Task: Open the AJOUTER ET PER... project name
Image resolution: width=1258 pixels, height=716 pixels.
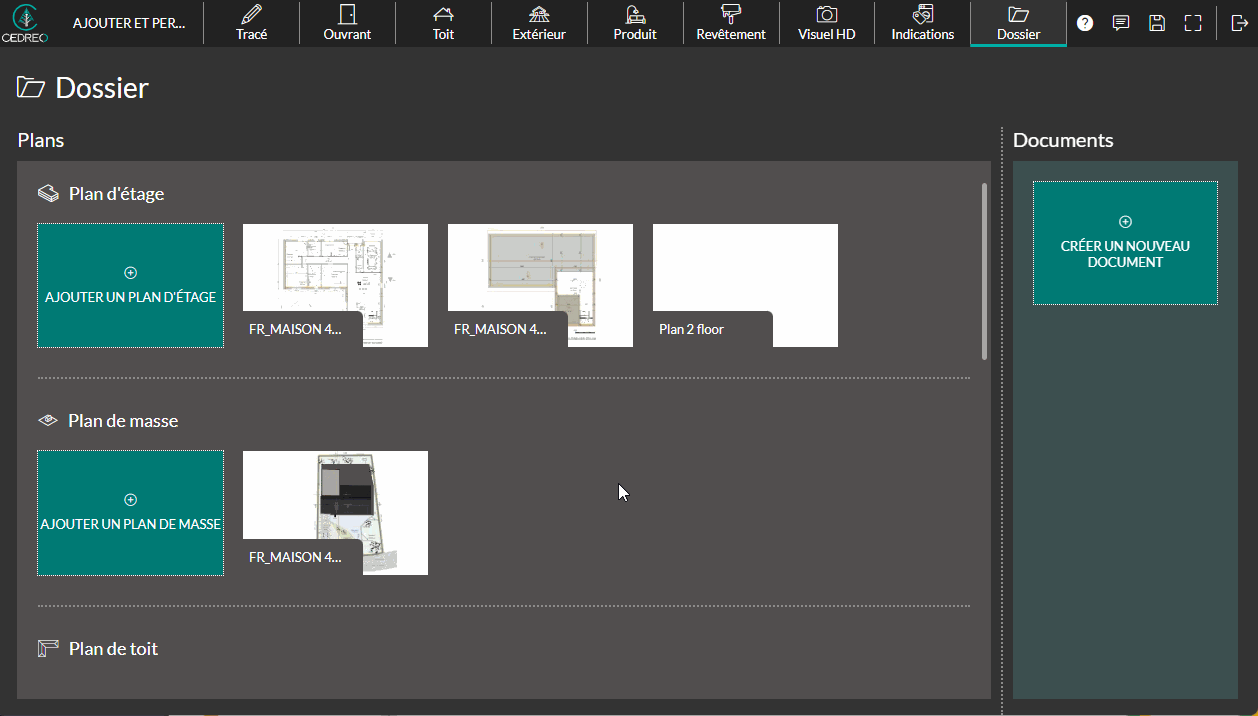Action: [129, 23]
